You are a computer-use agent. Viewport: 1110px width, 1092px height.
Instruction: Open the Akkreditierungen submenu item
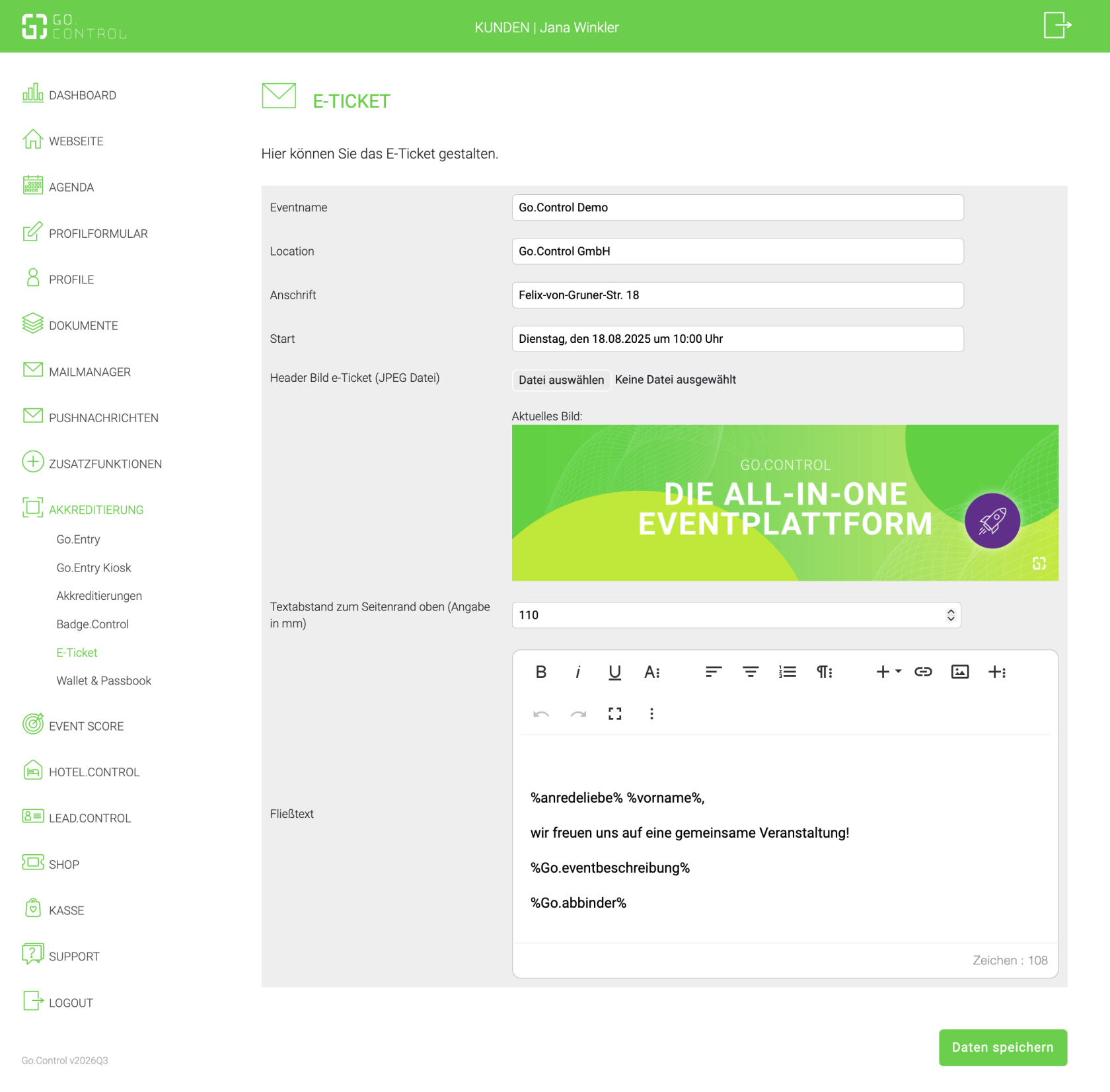(x=99, y=596)
